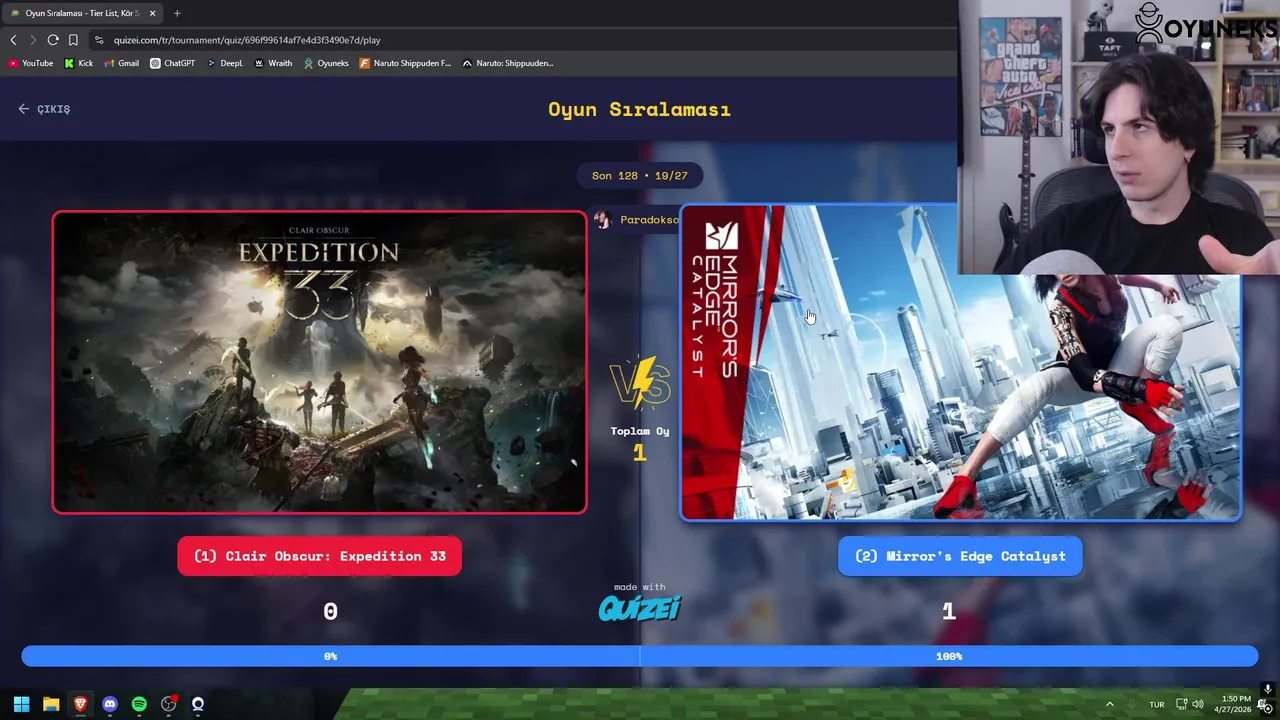This screenshot has height=720, width=1280.
Task: Click the Oyun Sıralaması page title
Action: click(x=639, y=109)
